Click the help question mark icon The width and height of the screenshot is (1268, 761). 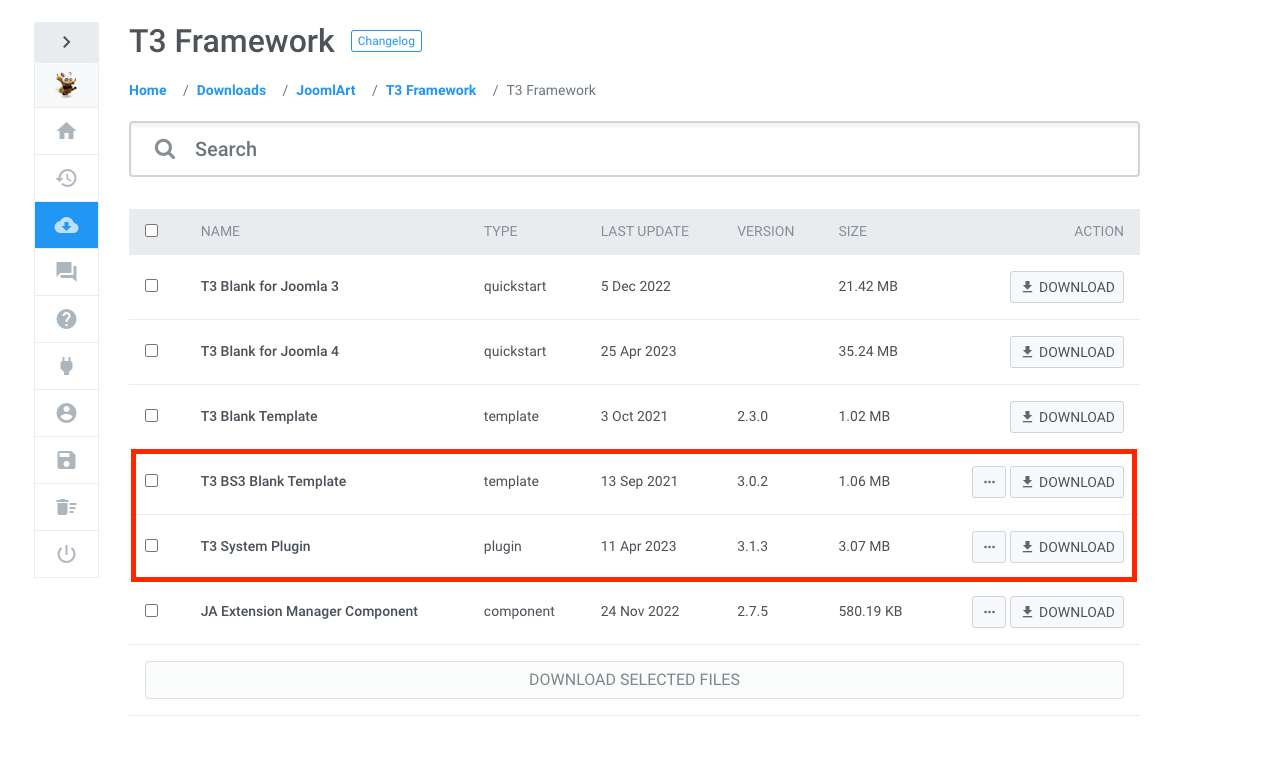pyautogui.click(x=66, y=319)
